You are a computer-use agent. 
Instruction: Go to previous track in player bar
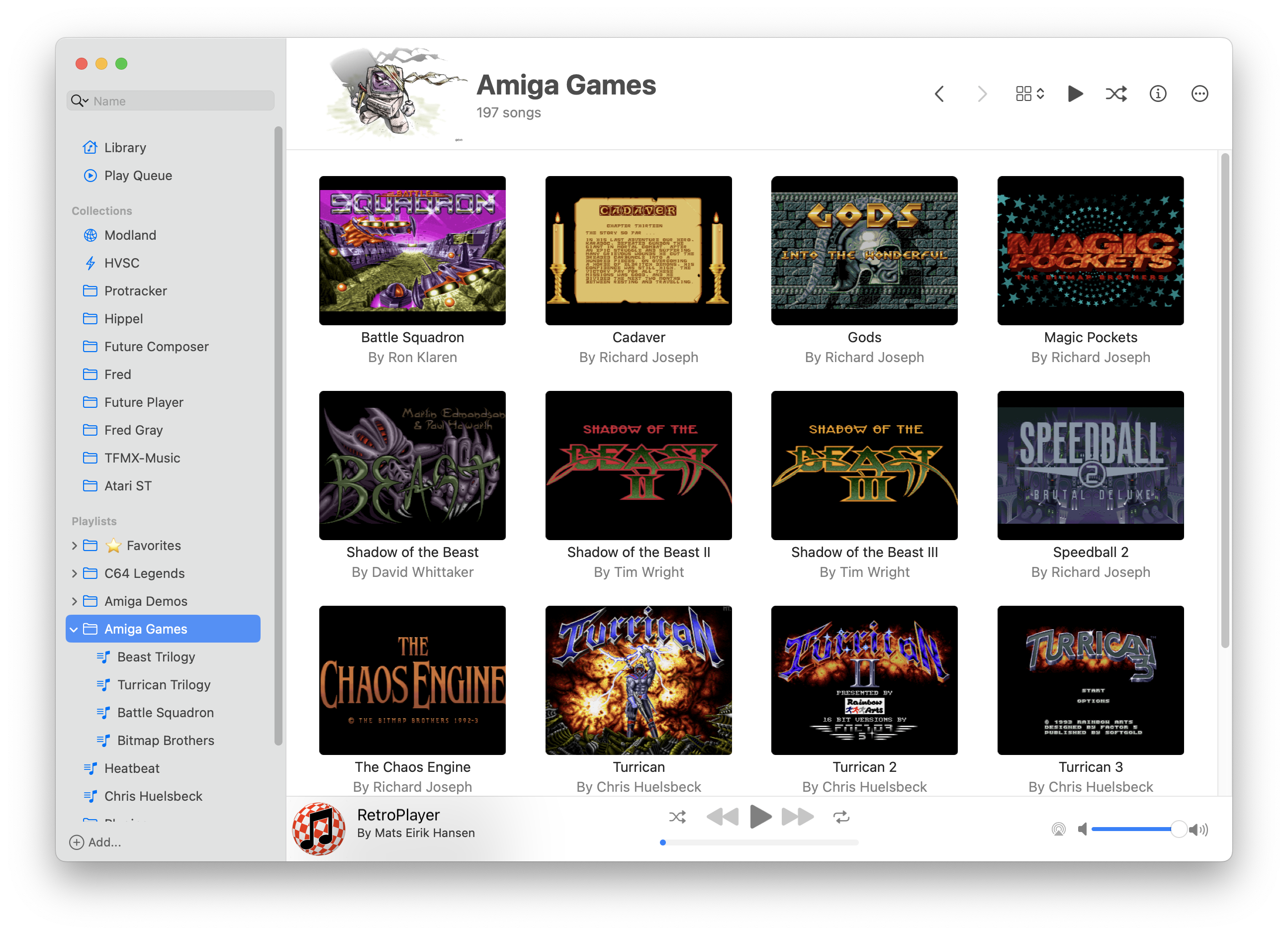tap(723, 817)
